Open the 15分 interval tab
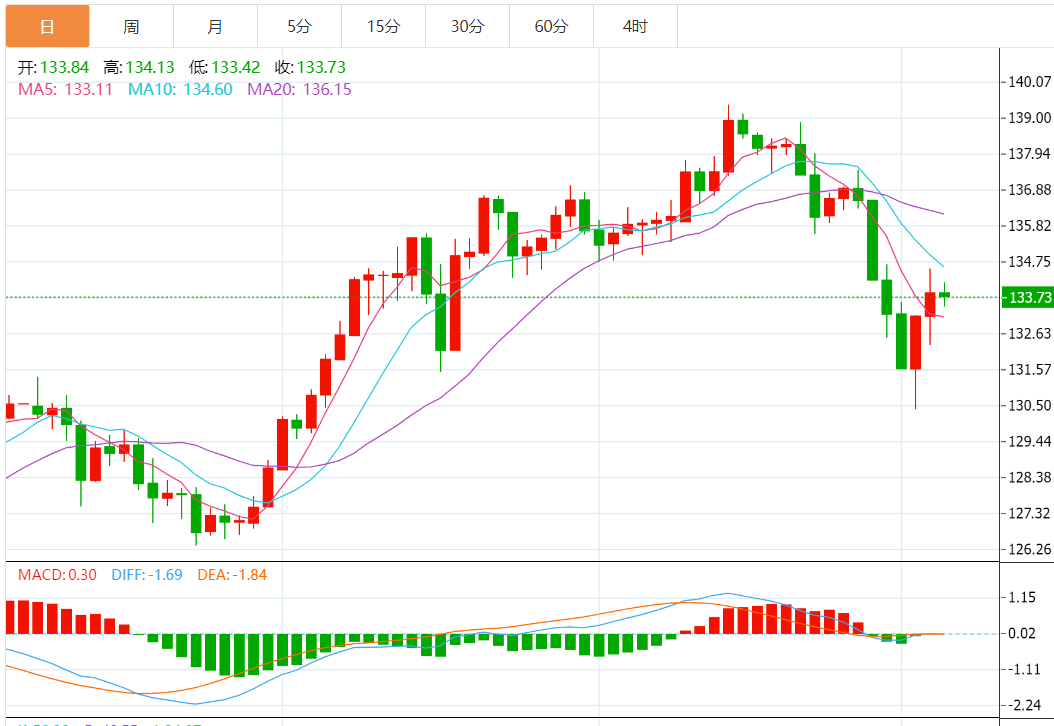Screen dimensions: 1054x726 coord(384,26)
